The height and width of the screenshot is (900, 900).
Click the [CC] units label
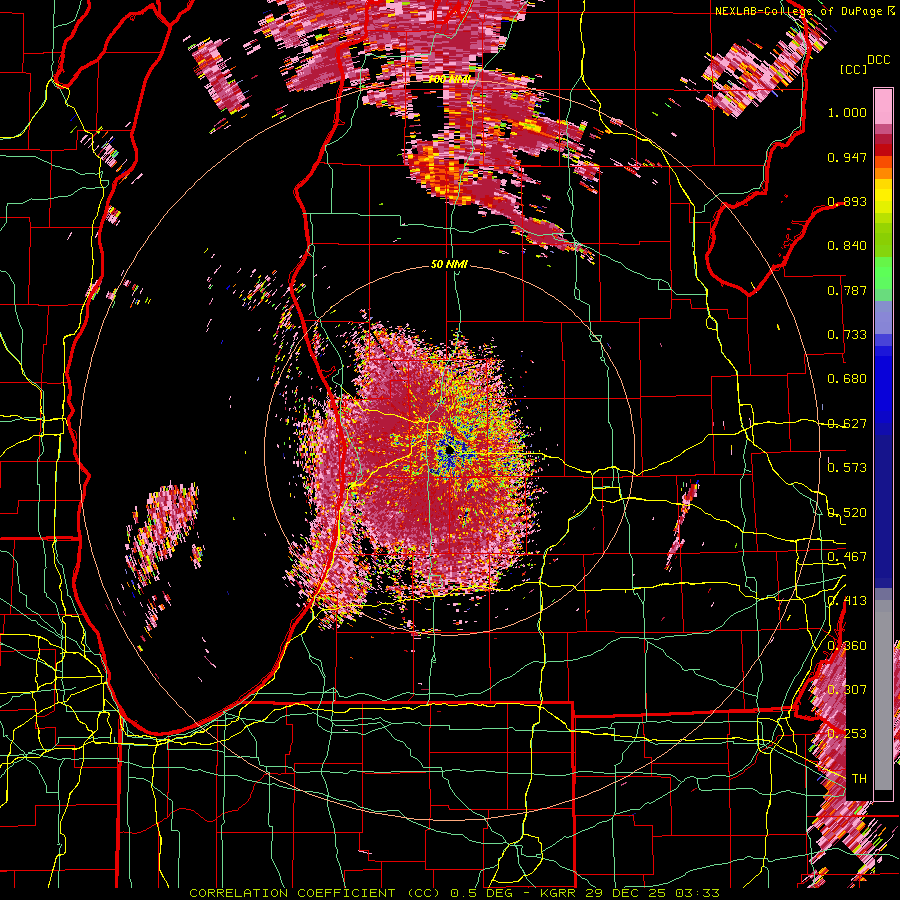coord(854,69)
